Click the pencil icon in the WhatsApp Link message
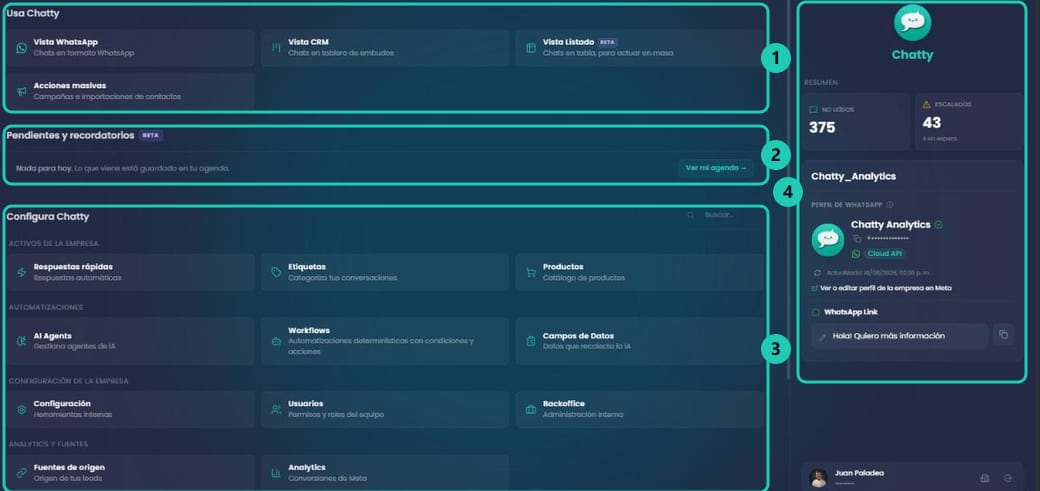 coord(822,337)
